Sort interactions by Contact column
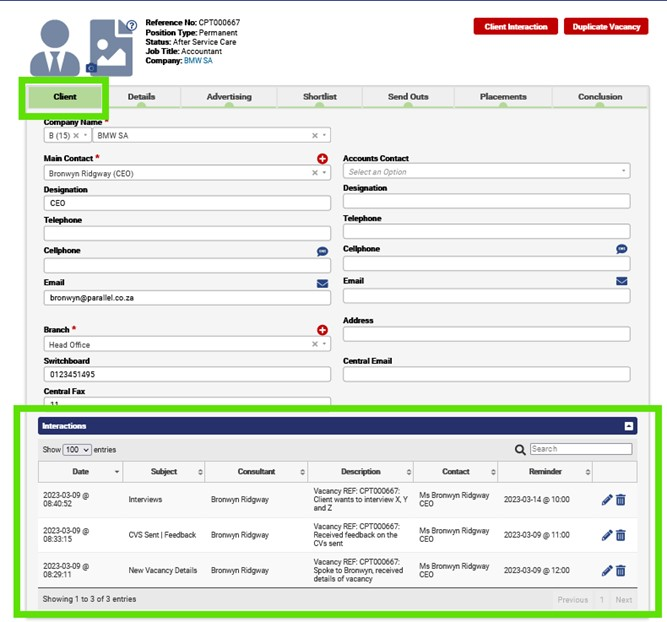This screenshot has width=667, height=622. pyautogui.click(x=456, y=472)
